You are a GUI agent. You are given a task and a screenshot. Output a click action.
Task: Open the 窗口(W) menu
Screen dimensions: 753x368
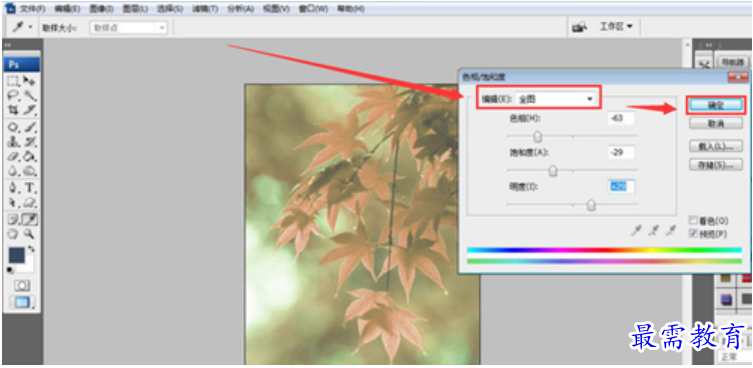[313, 9]
